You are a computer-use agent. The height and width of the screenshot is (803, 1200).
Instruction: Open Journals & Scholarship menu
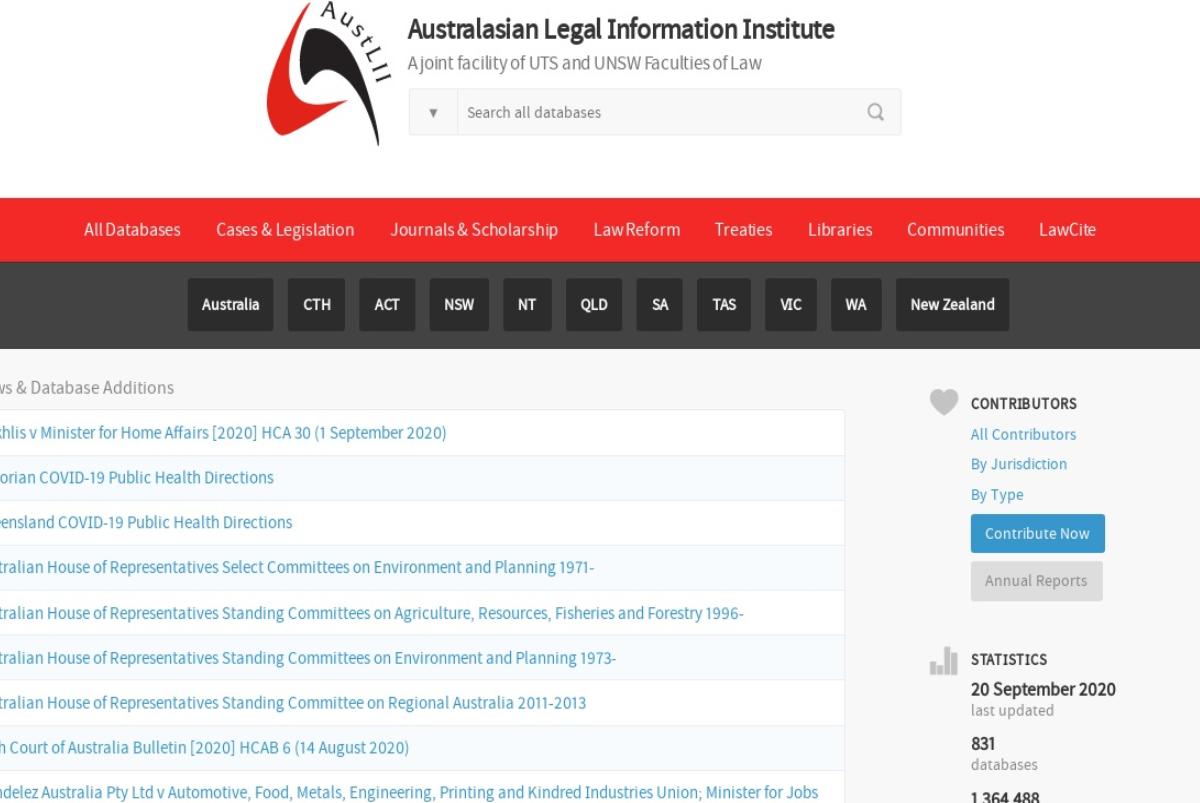(474, 229)
